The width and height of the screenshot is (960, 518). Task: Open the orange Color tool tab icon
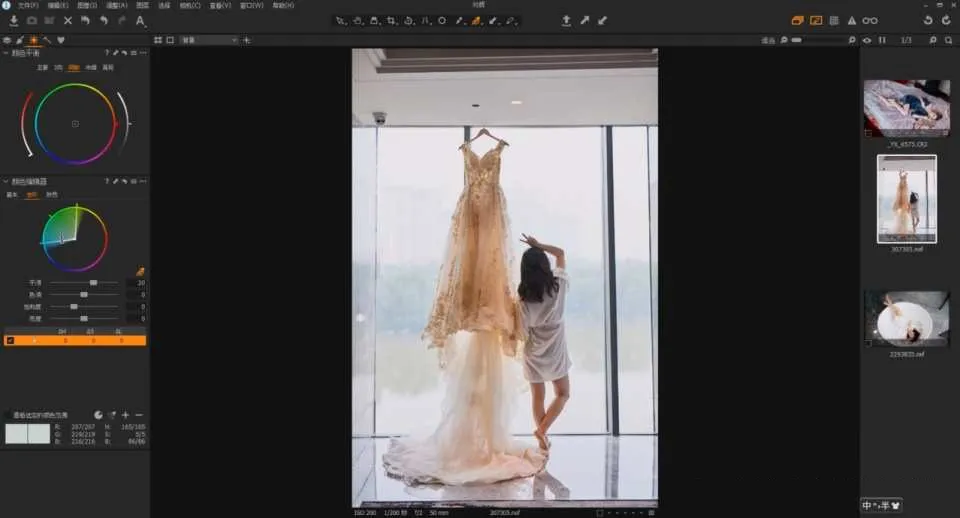pyautogui.click(x=33, y=40)
